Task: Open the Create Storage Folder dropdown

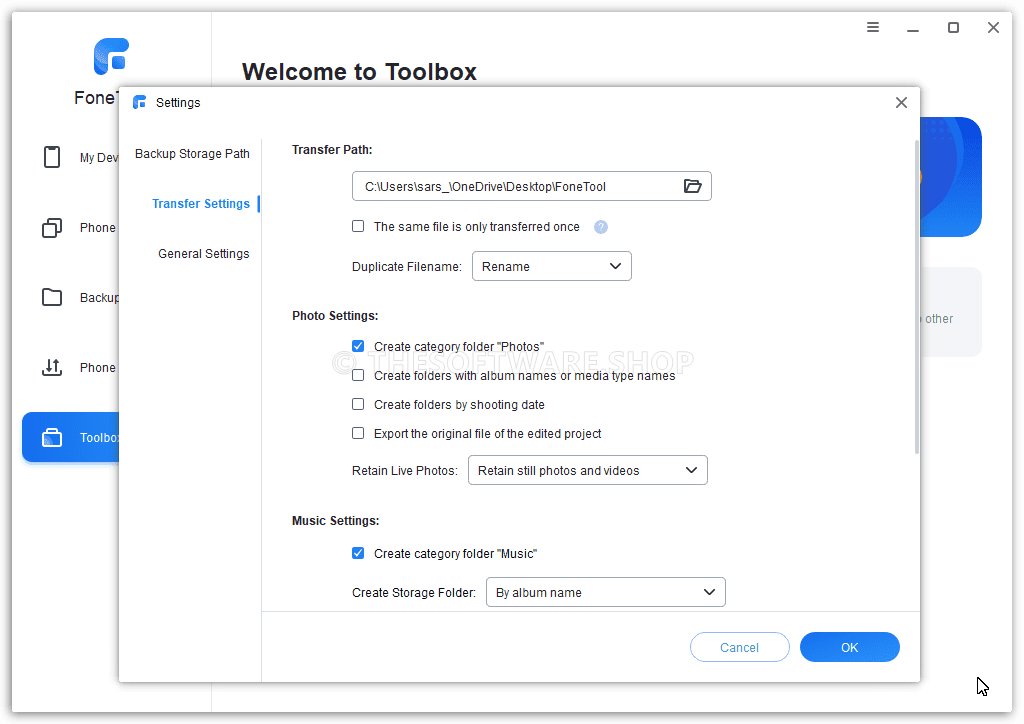Action: click(x=605, y=593)
